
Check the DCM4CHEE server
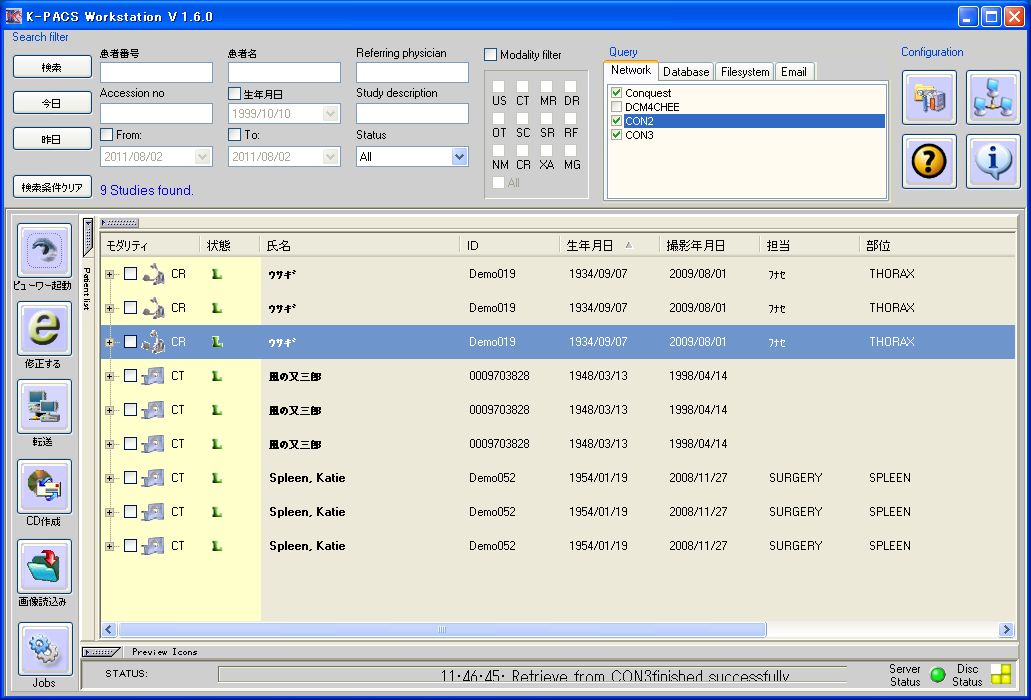click(x=616, y=106)
